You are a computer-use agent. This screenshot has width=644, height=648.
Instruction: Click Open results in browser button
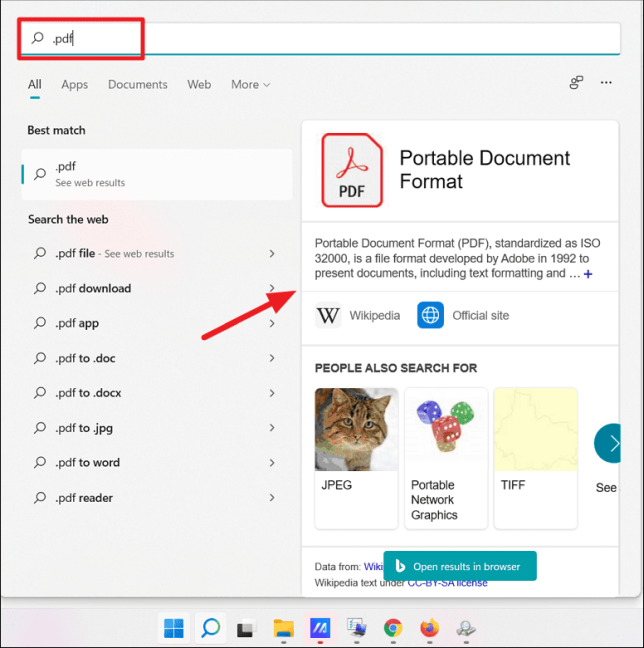[460, 566]
